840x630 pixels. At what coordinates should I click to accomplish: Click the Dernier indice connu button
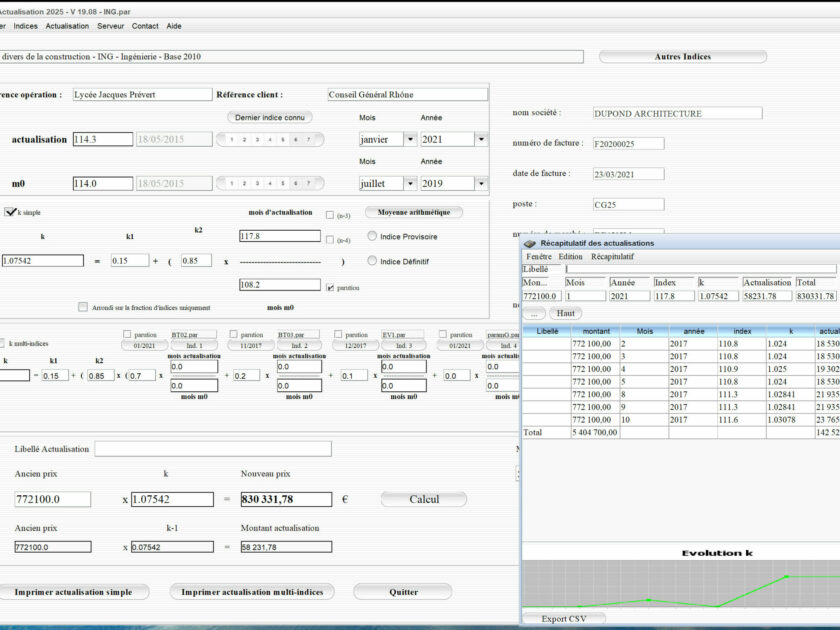(270, 117)
